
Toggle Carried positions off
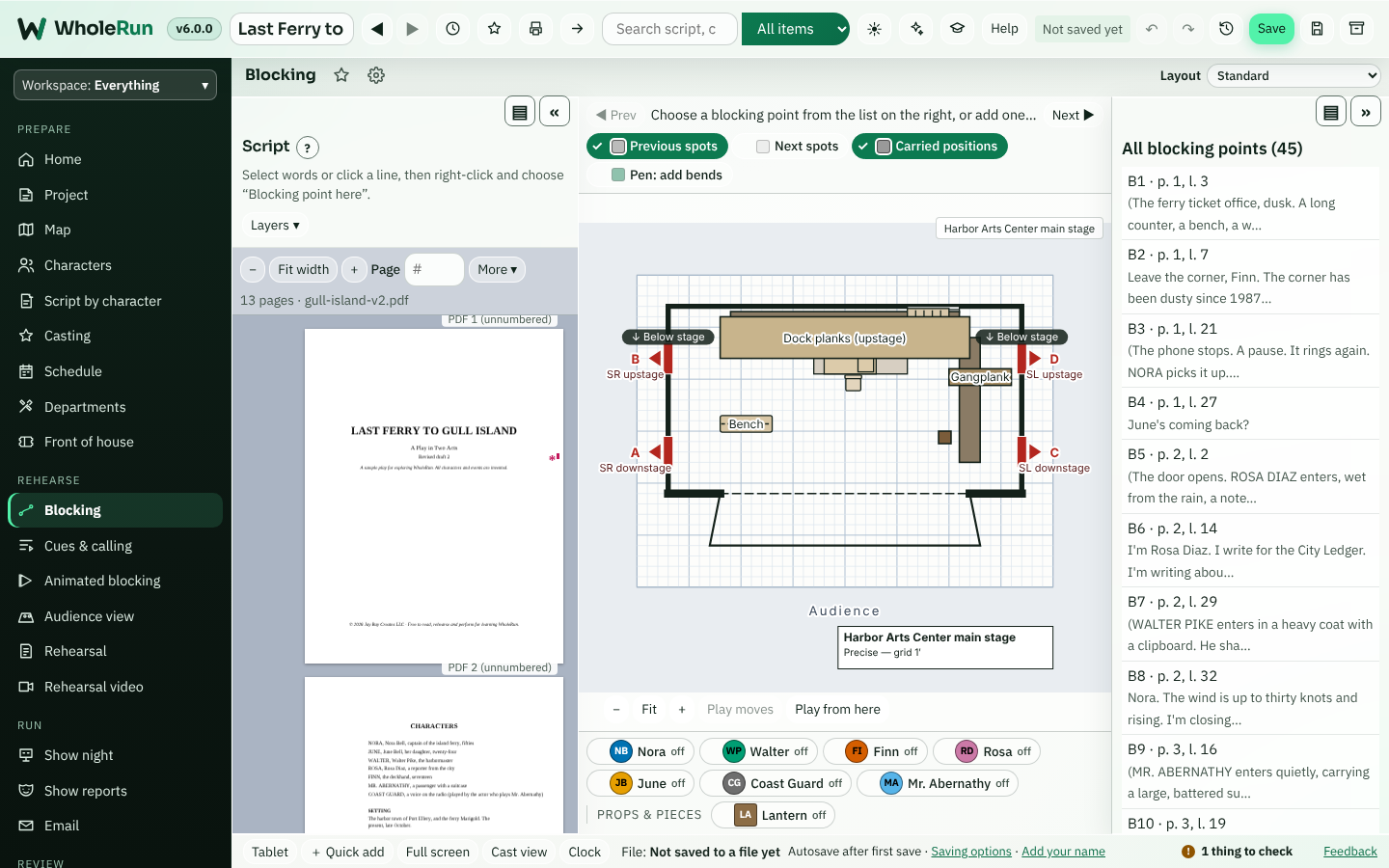click(x=930, y=147)
